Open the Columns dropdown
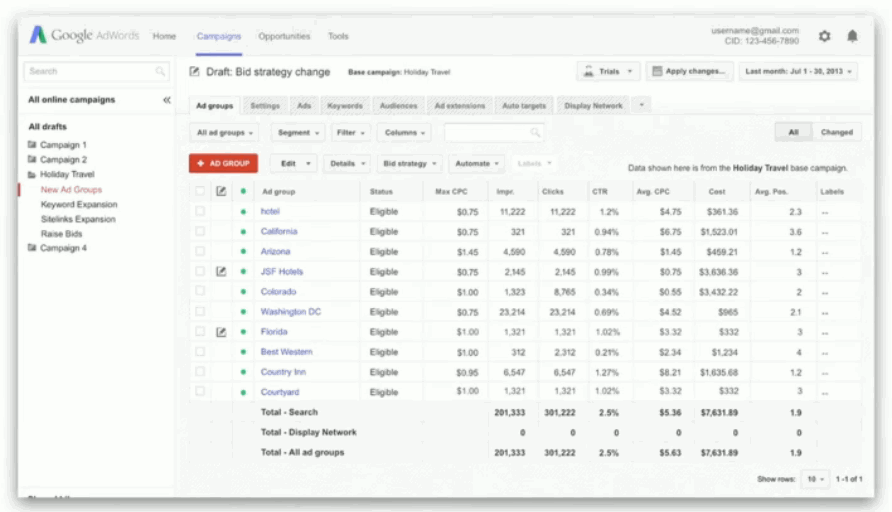 pyautogui.click(x=404, y=133)
